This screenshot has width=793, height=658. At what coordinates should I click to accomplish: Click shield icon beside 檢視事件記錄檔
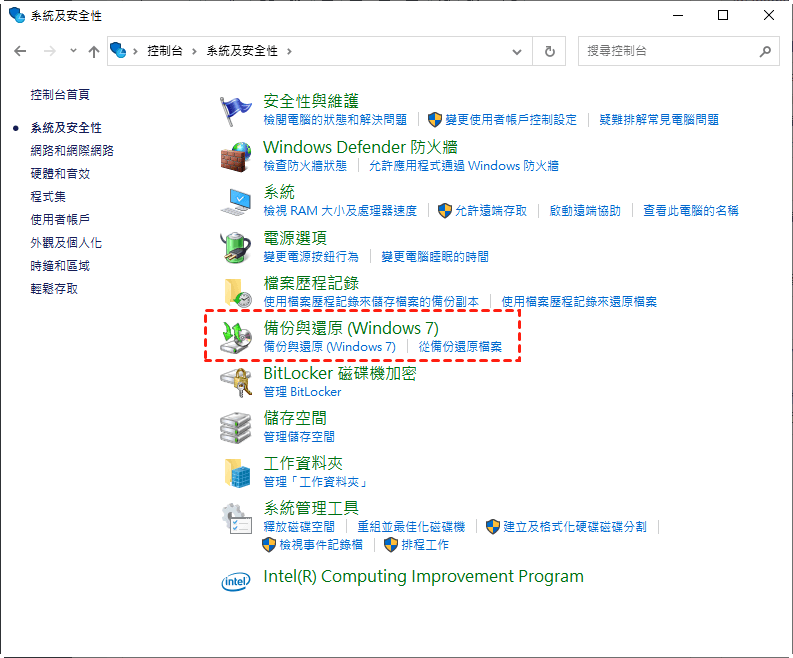point(269,545)
